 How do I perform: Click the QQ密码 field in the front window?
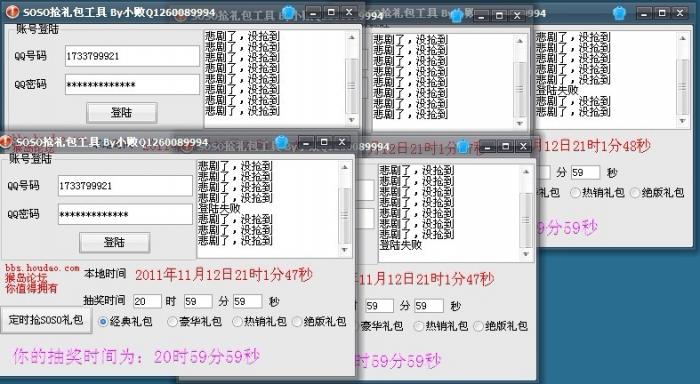coord(125,214)
